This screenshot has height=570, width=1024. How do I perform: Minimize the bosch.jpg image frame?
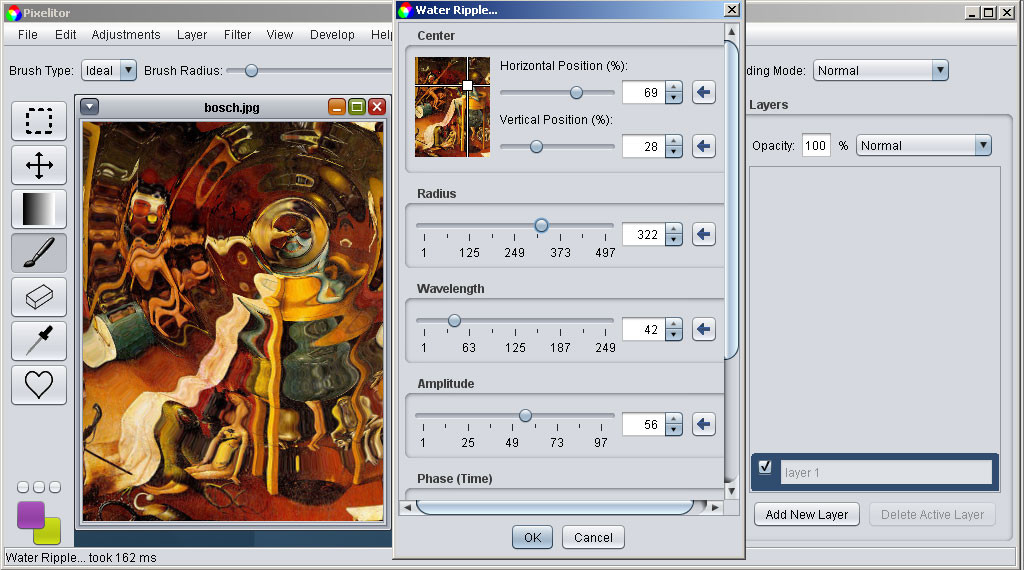pyautogui.click(x=337, y=107)
